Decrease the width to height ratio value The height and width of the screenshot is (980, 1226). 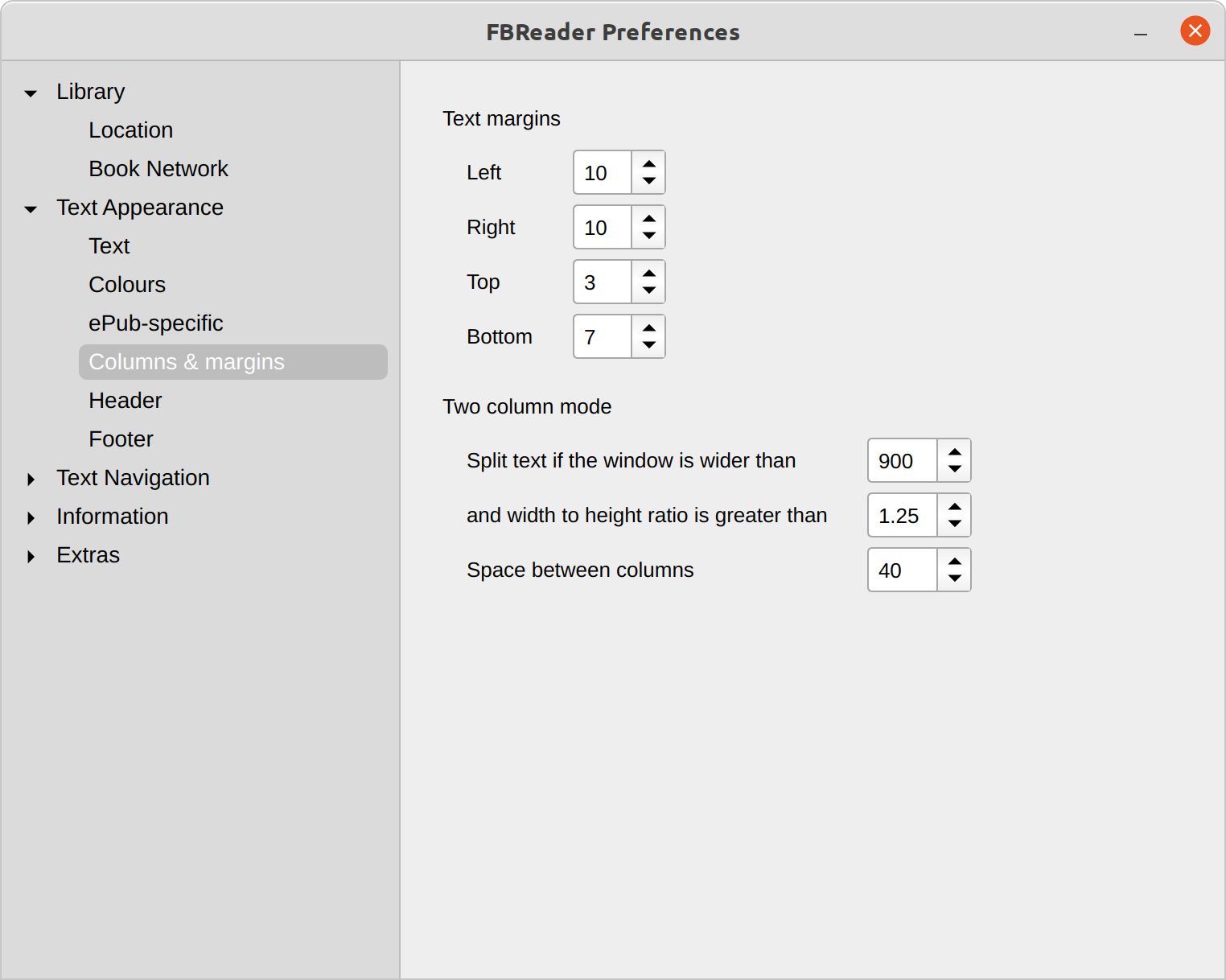tap(954, 523)
